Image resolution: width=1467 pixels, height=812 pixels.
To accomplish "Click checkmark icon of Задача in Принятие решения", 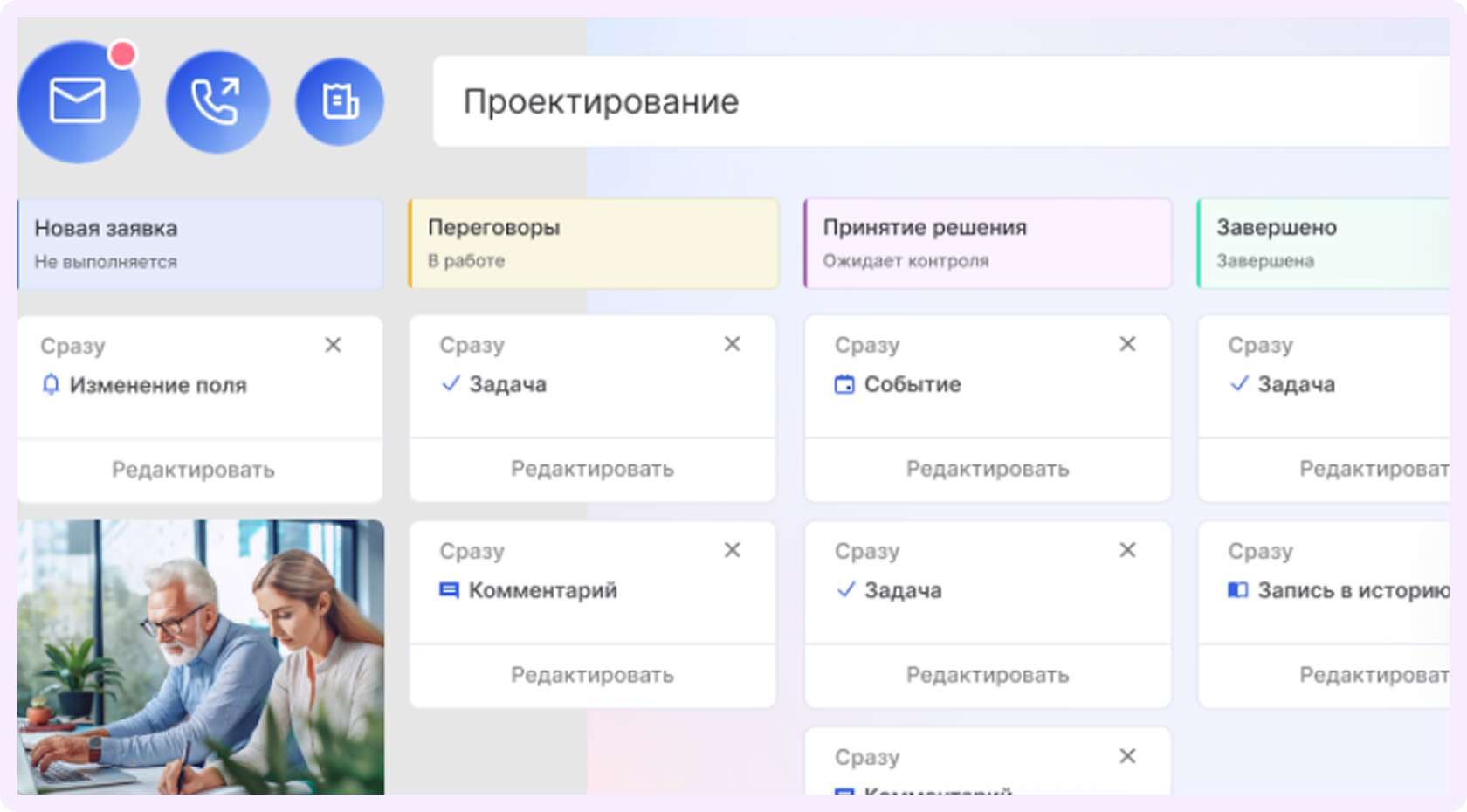I will (845, 589).
